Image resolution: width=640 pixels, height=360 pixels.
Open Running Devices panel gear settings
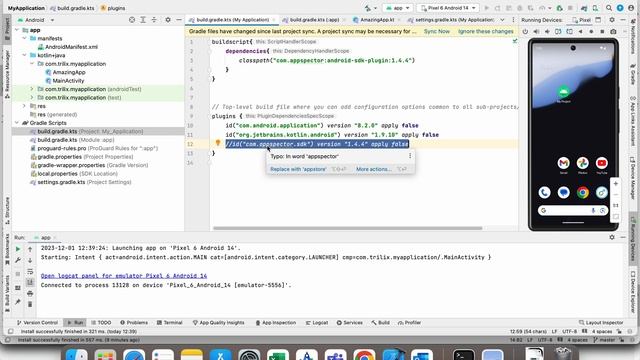click(x=612, y=20)
